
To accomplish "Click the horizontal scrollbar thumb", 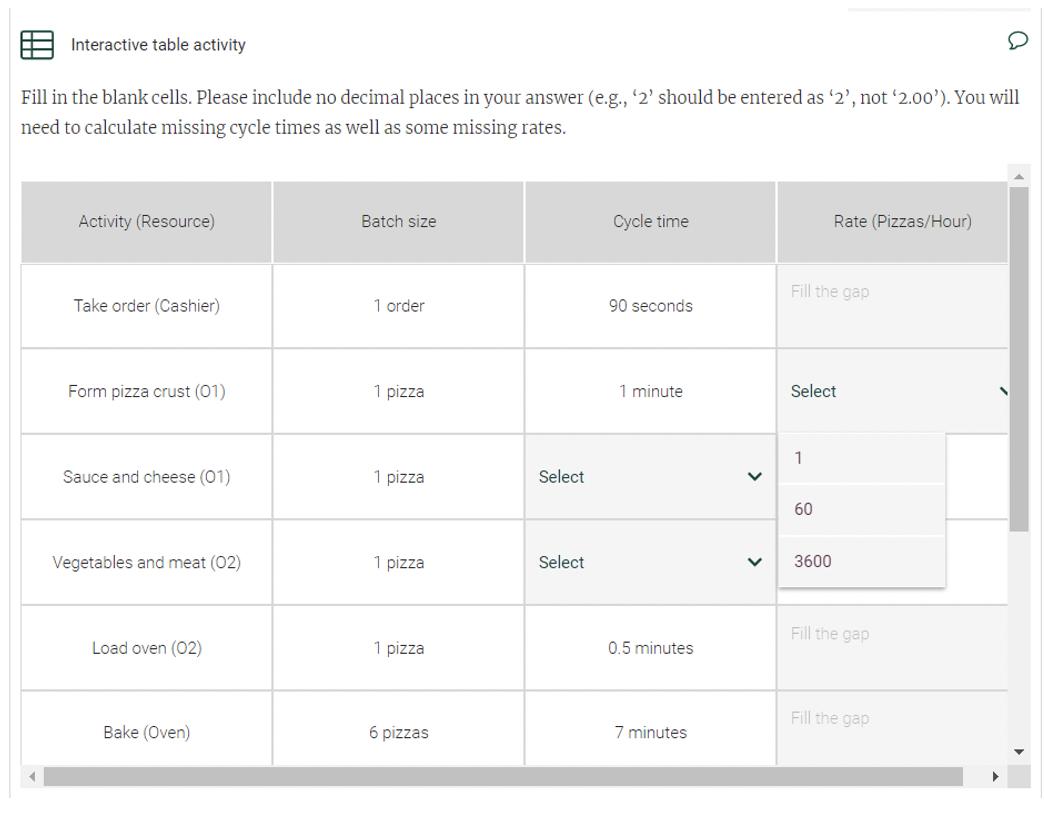I will pyautogui.click(x=503, y=776).
